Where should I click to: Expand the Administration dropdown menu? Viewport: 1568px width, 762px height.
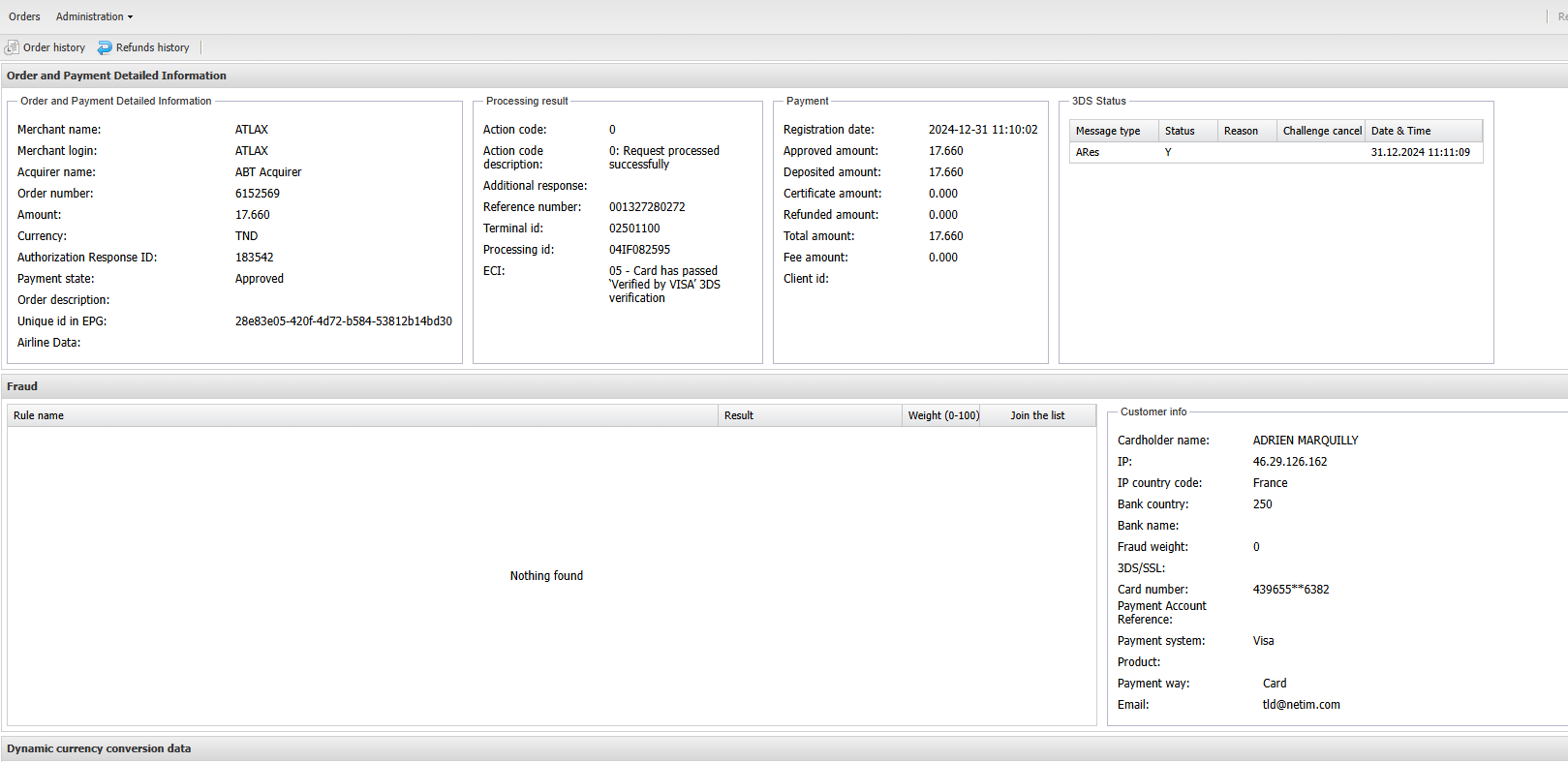tap(94, 16)
